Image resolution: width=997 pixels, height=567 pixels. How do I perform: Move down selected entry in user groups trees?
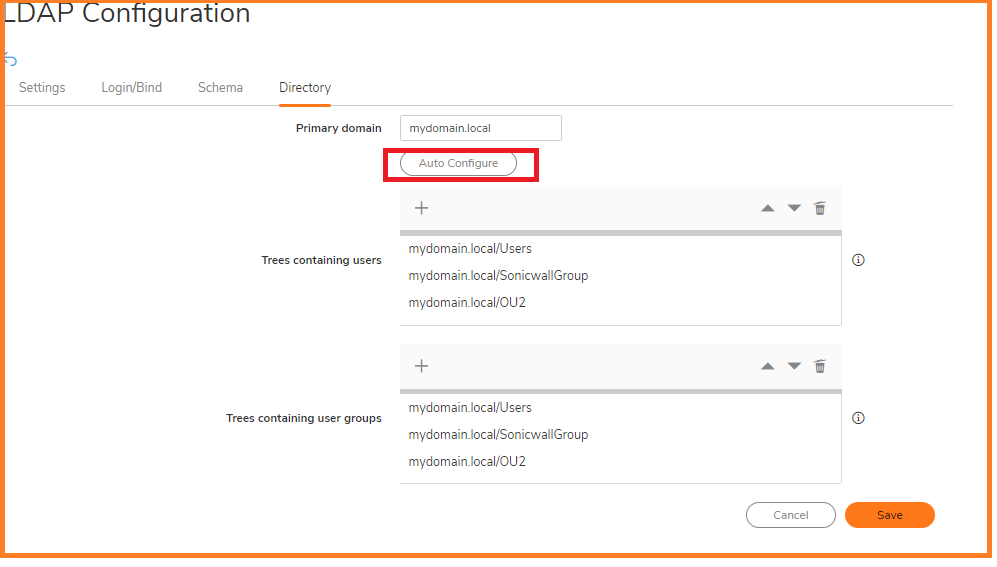(x=794, y=366)
